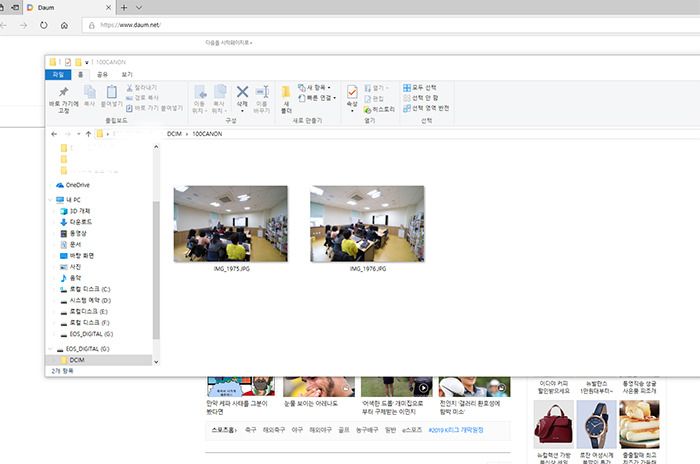Click 축구 link in Daum sports bar
This screenshot has width=700, height=464.
click(251, 430)
